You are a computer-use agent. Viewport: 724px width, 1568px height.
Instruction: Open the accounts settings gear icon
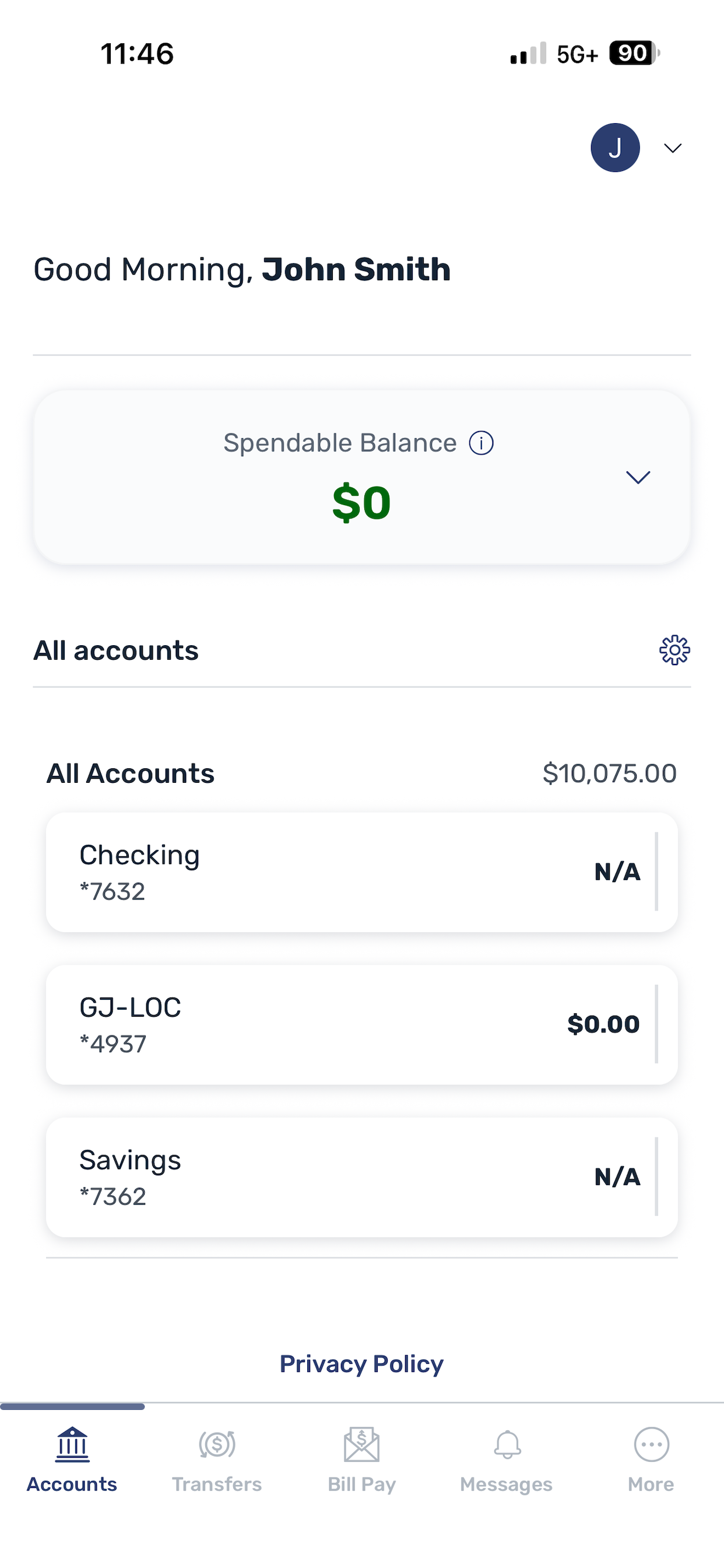[x=674, y=650]
